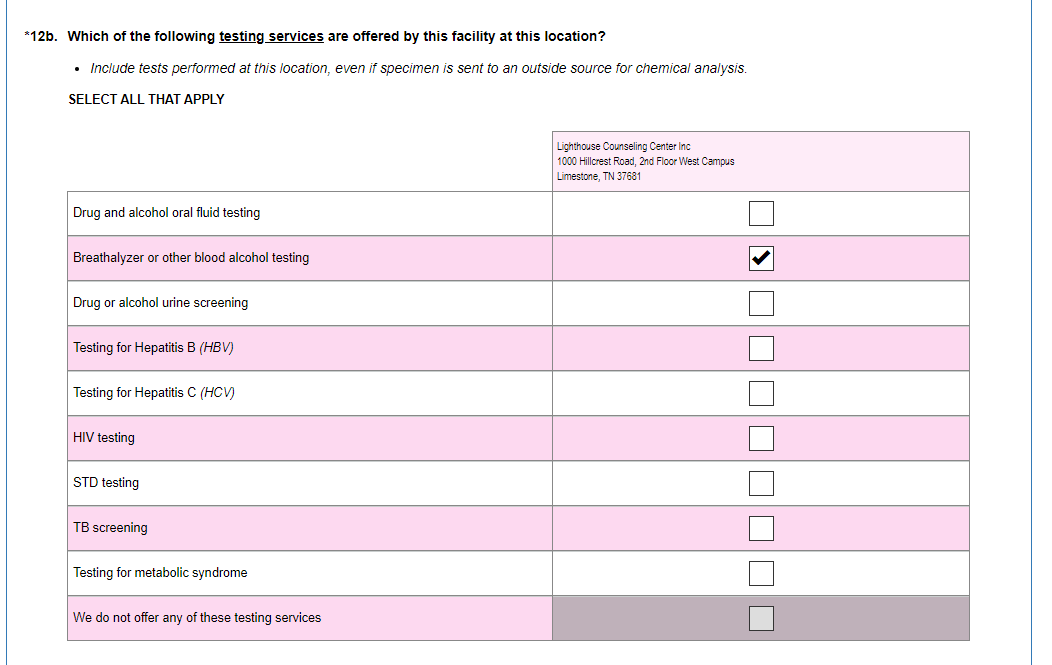Click the 'Breathalyzer or other blood alcohol testing' label
1052x665 pixels.
coord(191,258)
